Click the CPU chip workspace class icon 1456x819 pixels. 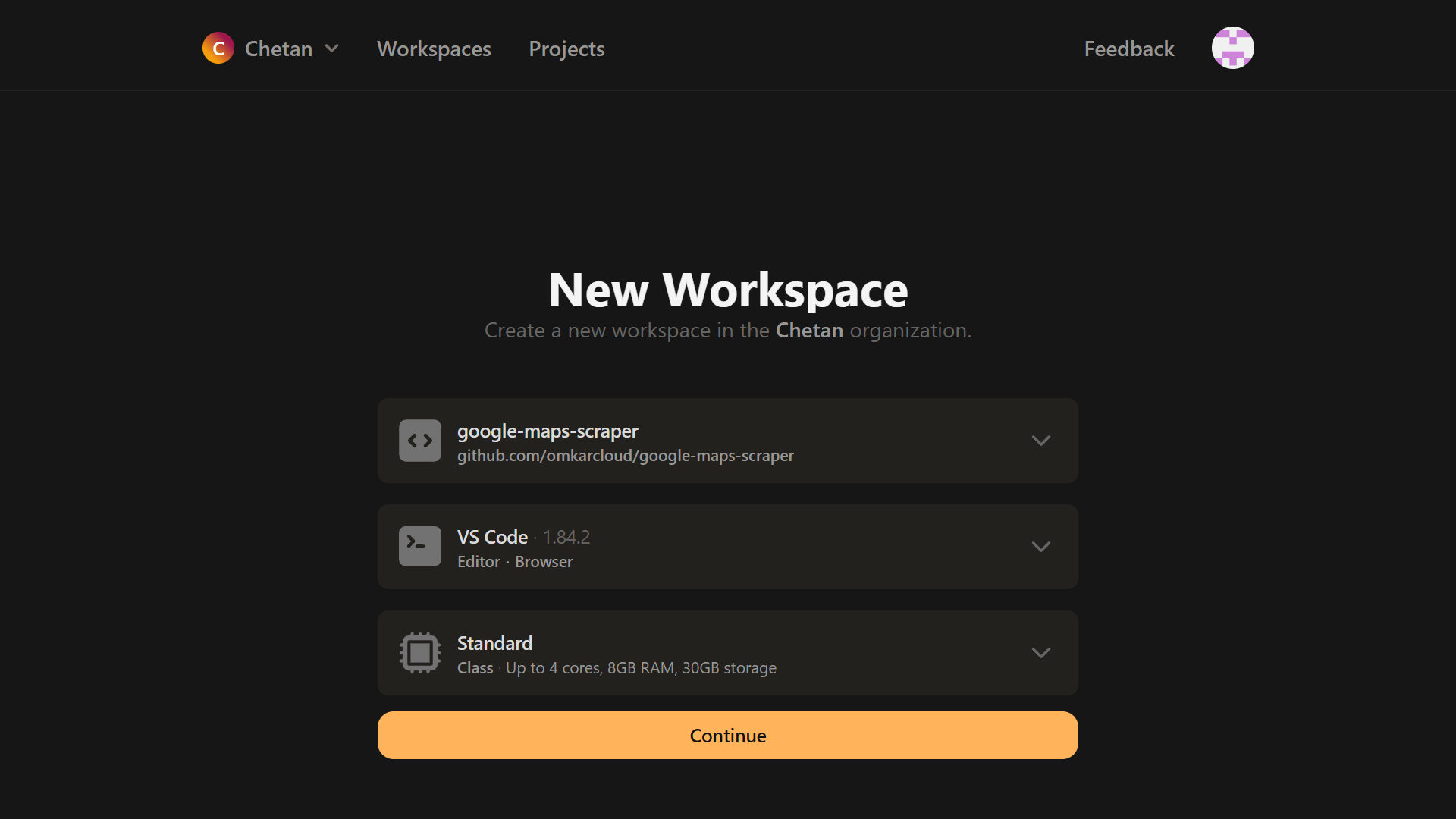420,652
